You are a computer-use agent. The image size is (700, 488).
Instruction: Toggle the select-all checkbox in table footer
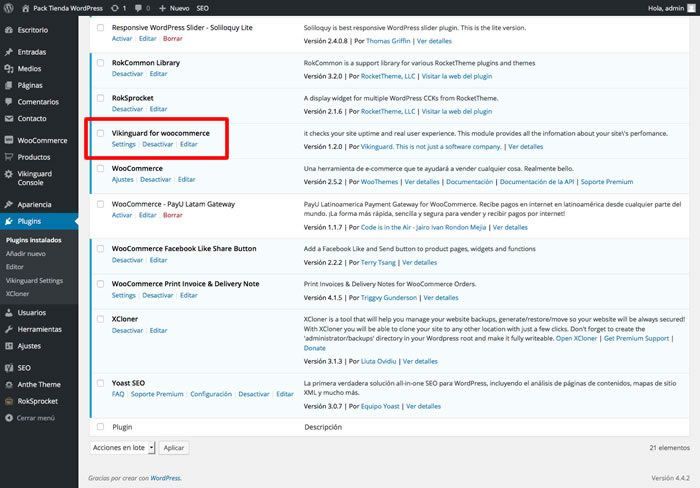pos(100,427)
